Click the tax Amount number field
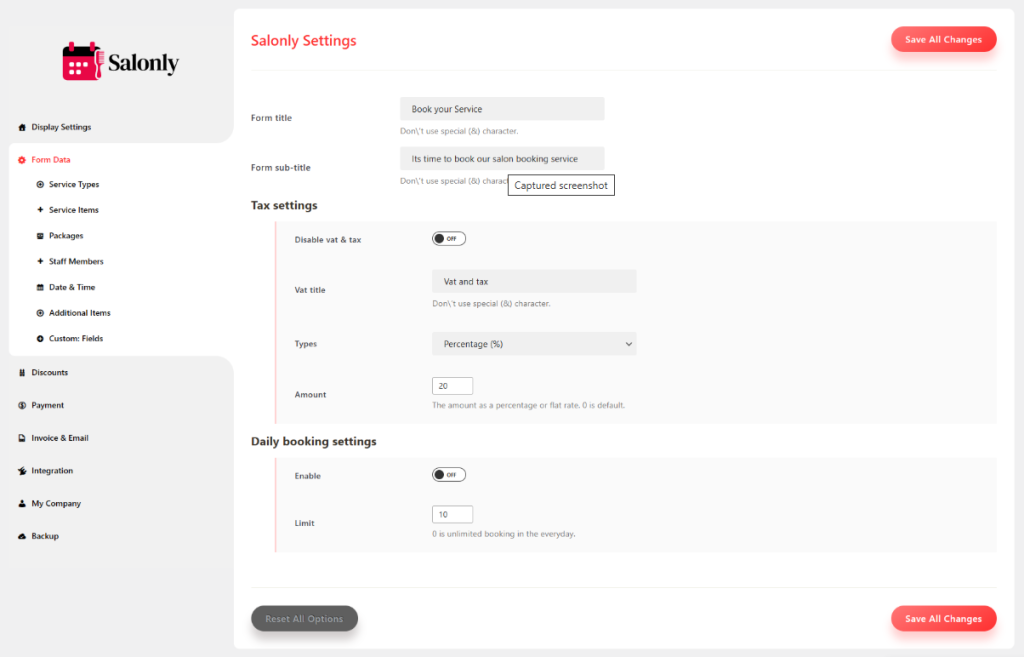The width and height of the screenshot is (1024, 657). [452, 386]
